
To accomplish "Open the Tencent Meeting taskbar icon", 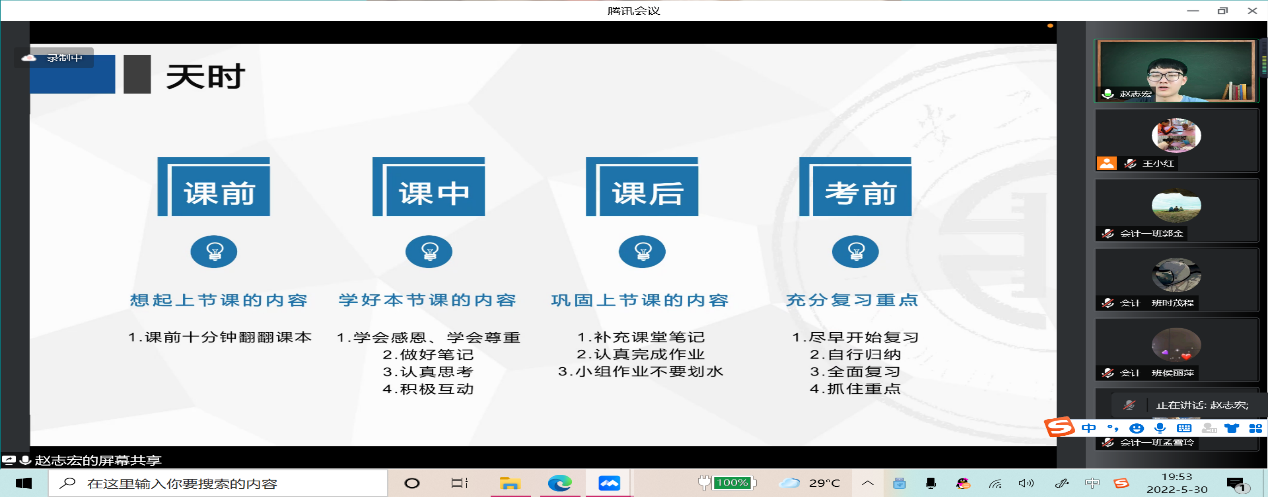I will click(x=609, y=483).
